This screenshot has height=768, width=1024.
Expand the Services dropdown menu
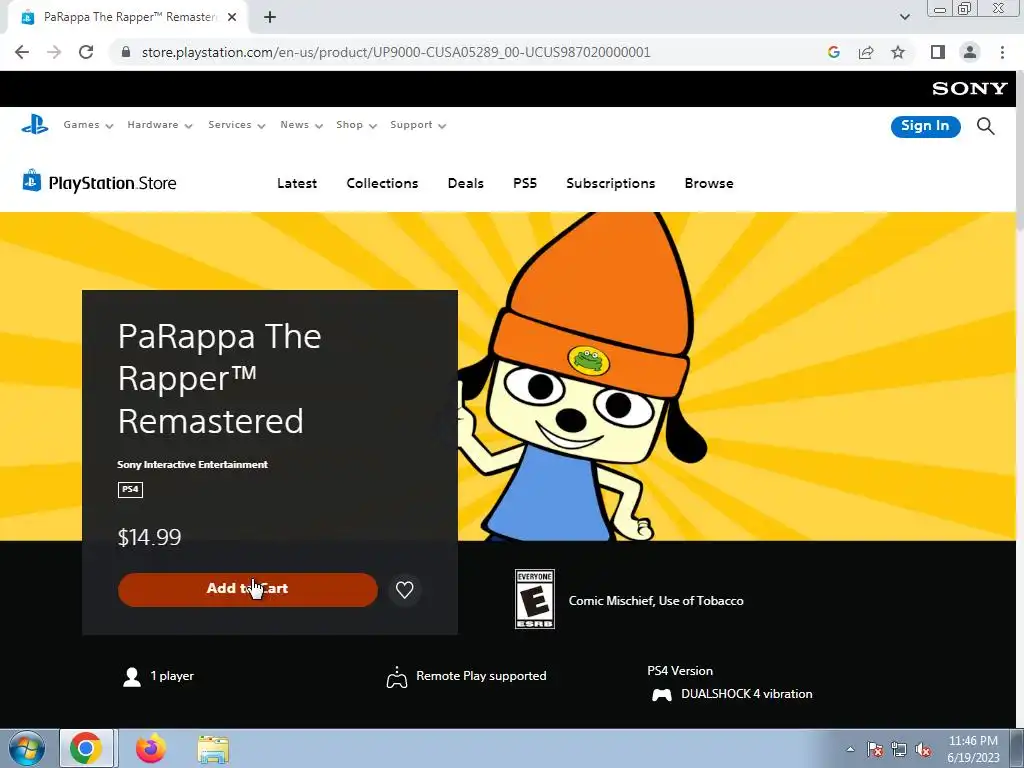[236, 125]
